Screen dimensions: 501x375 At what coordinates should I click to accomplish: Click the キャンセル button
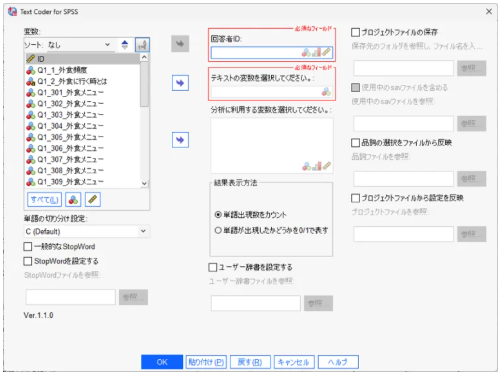point(294,362)
